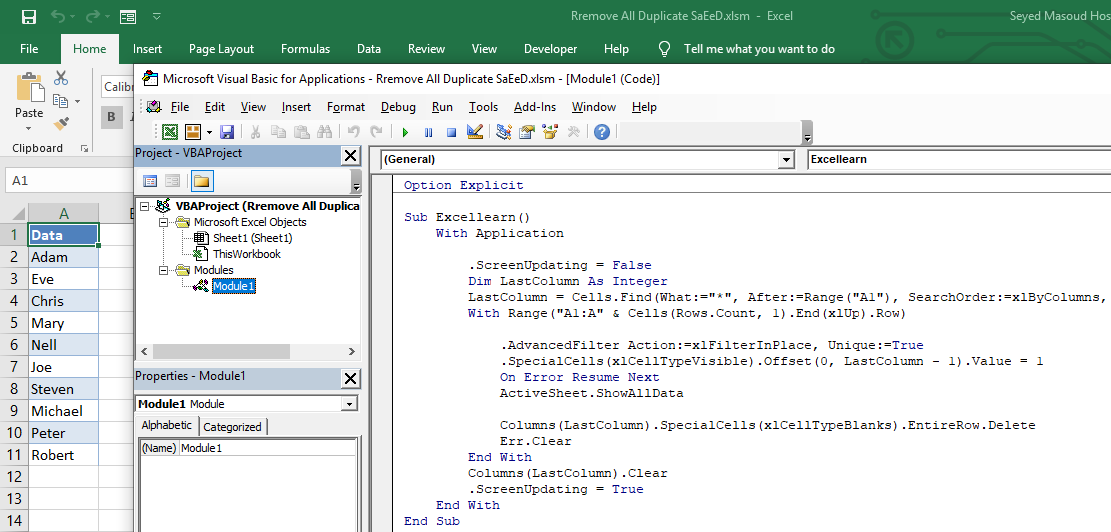This screenshot has width=1111, height=532.
Task: Click the Cut scissors icon in Excel ribbon
Action: click(61, 78)
